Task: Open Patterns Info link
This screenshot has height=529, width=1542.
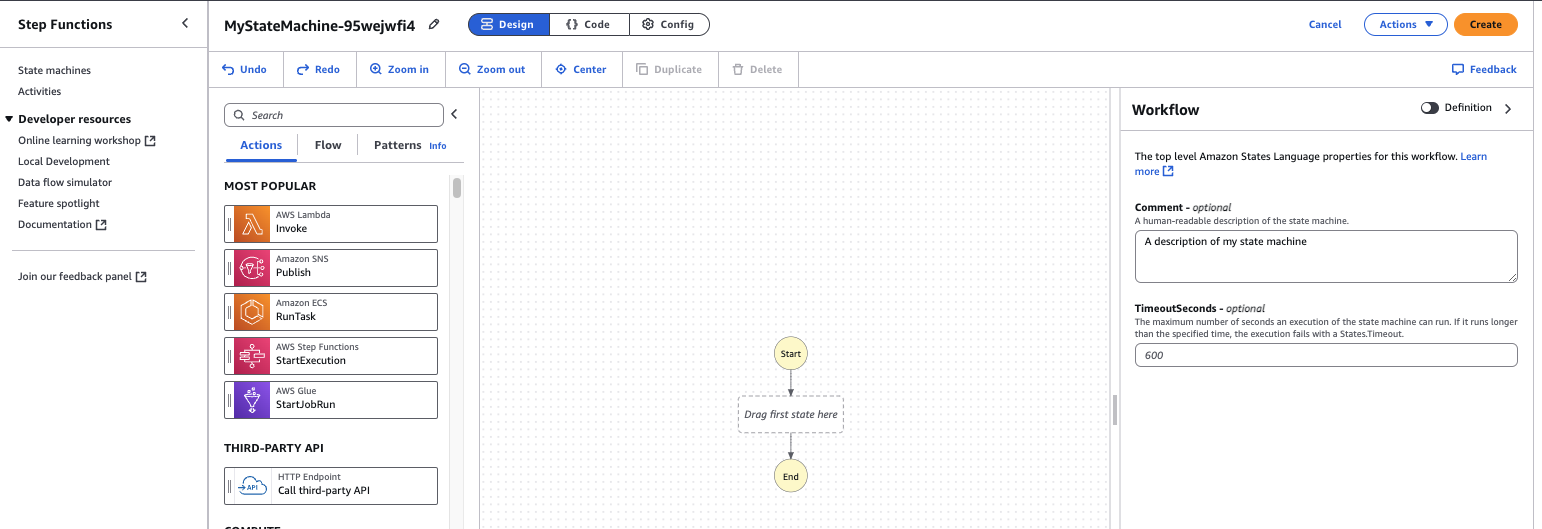Action: tap(438, 146)
